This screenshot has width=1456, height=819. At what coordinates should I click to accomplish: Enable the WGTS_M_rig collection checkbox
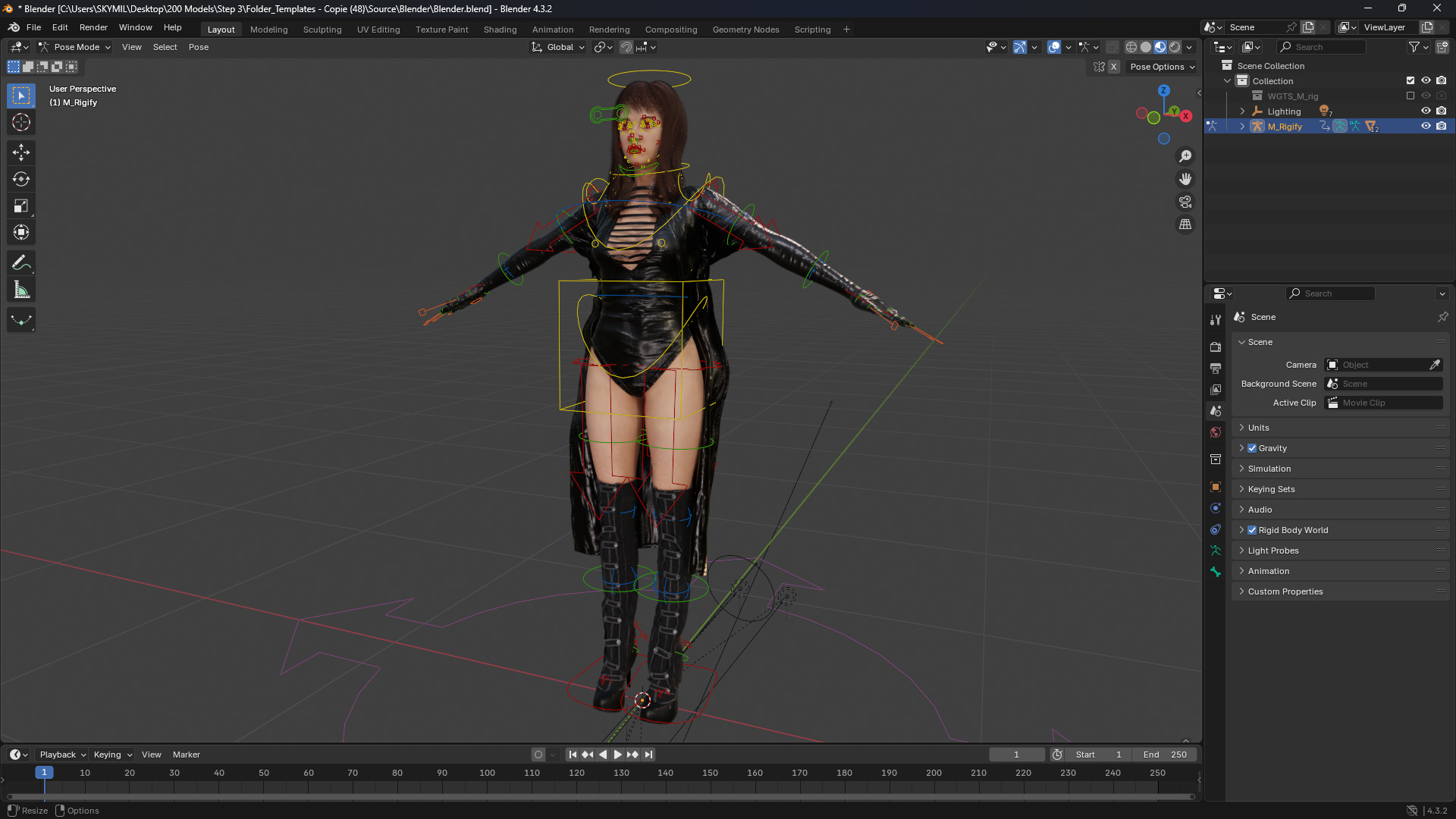point(1410,96)
